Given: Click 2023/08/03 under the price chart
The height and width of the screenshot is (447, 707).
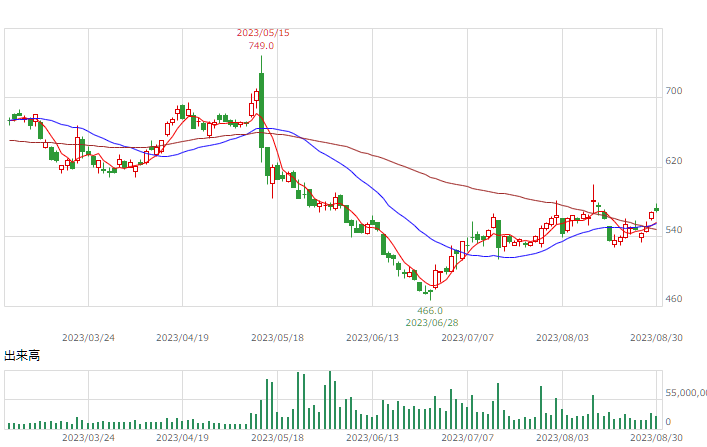Looking at the screenshot, I should [x=562, y=338].
